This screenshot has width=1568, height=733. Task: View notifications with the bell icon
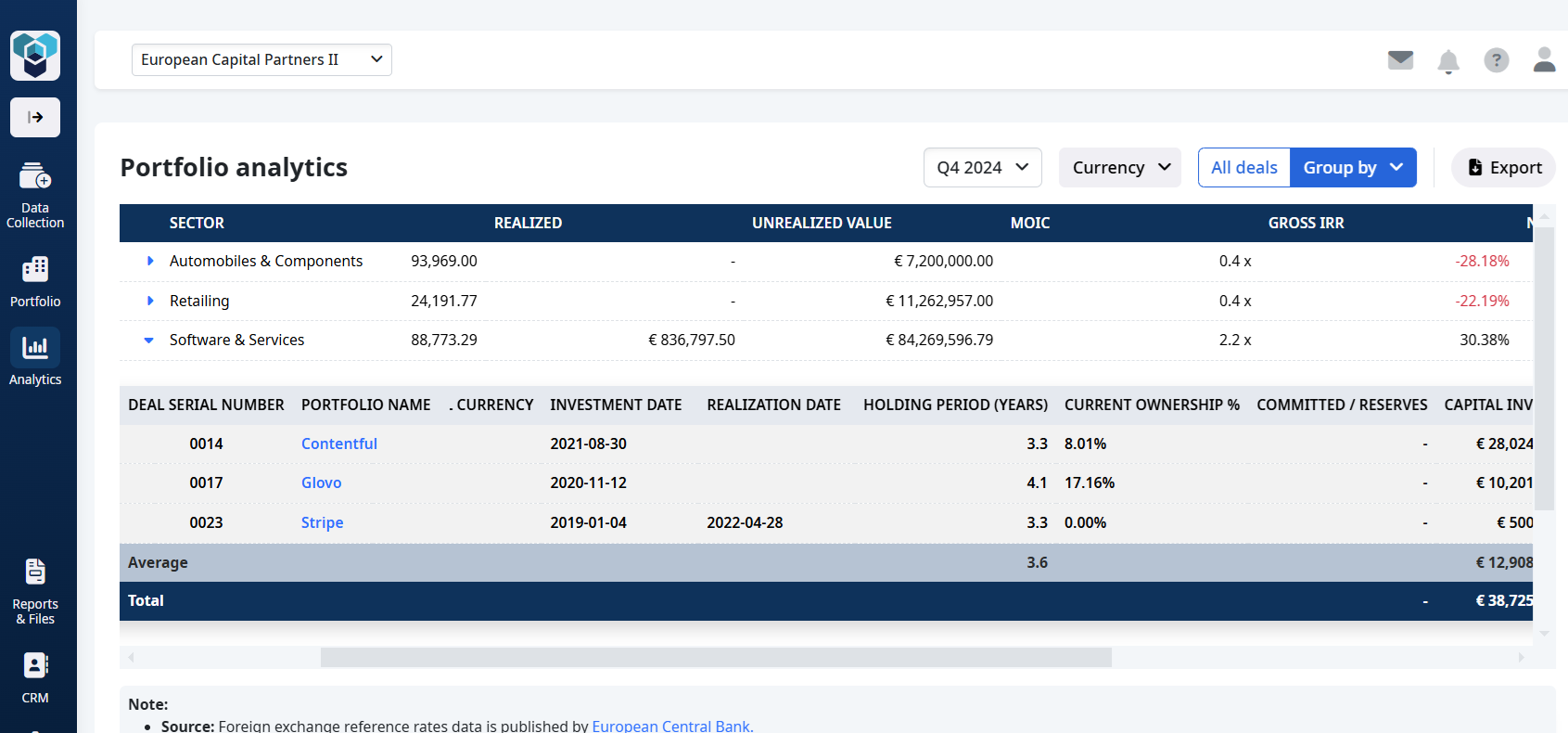[x=1447, y=61]
